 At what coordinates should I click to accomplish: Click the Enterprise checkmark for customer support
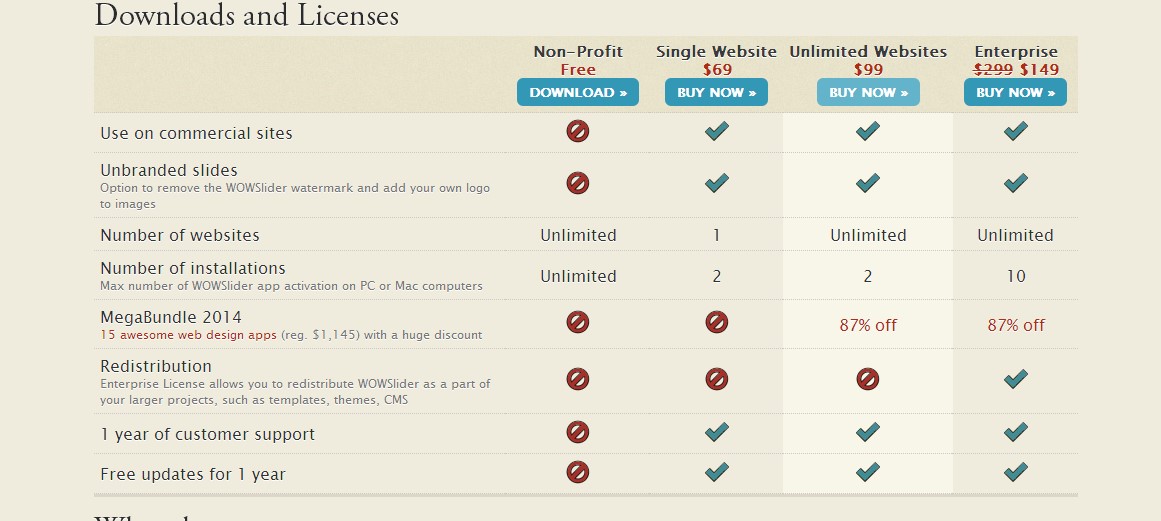pyautogui.click(x=1016, y=432)
